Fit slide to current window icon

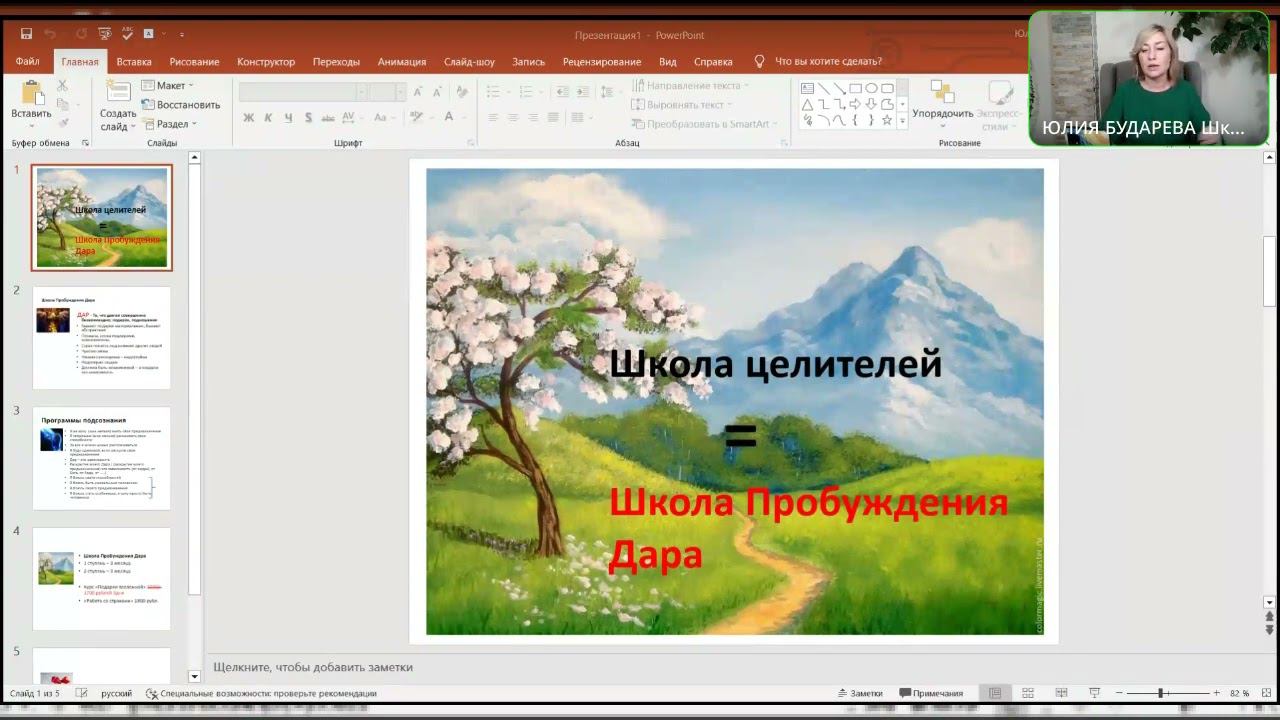(1266, 693)
